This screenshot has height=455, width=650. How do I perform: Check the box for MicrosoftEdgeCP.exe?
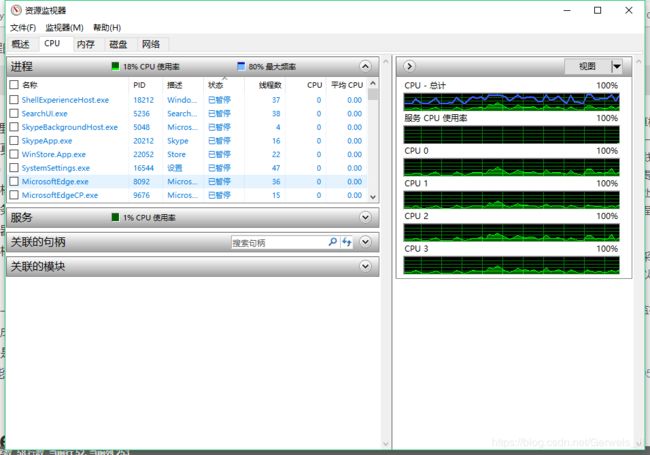(14, 195)
